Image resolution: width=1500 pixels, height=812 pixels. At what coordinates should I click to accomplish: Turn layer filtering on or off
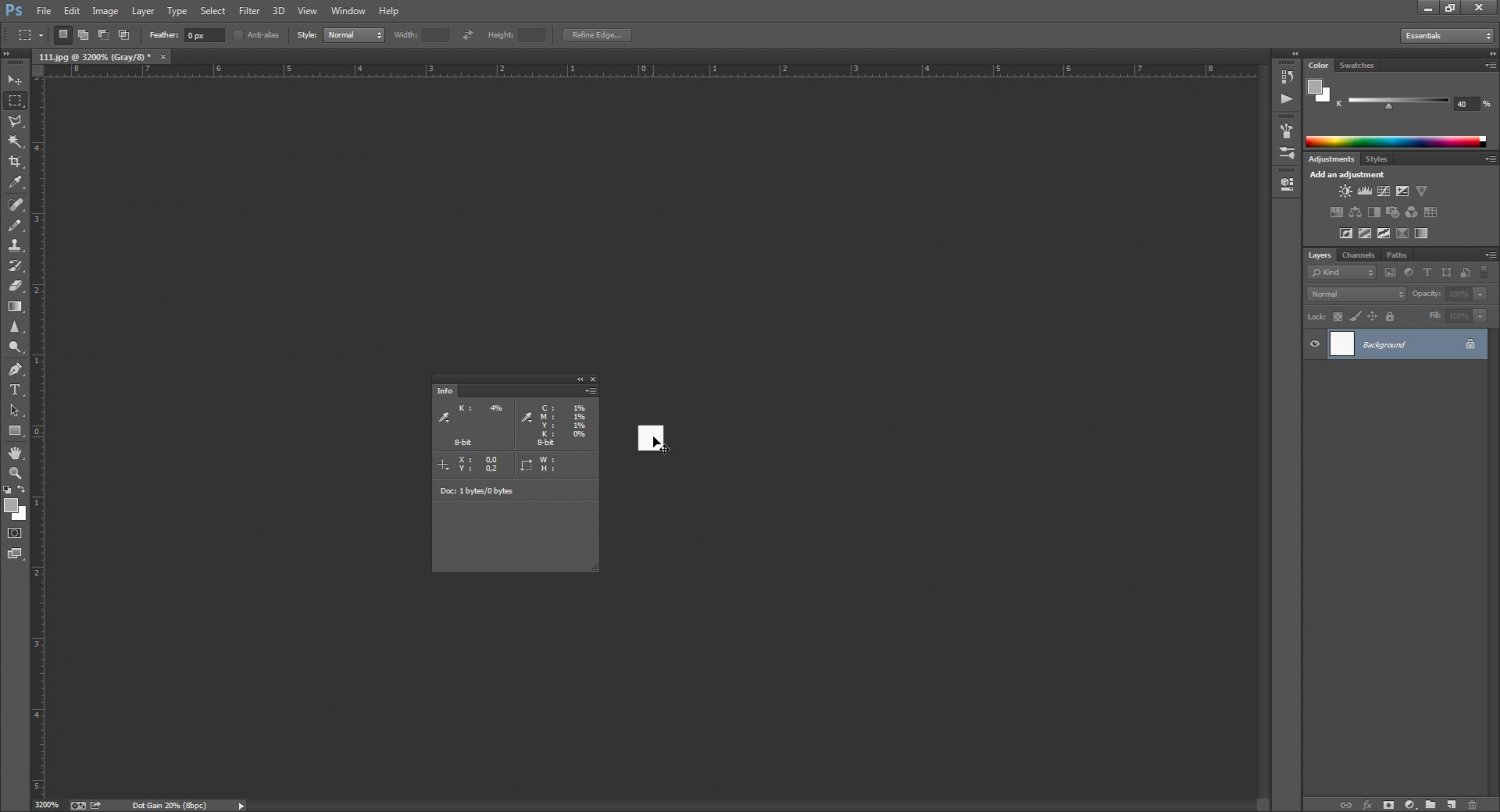click(1484, 272)
